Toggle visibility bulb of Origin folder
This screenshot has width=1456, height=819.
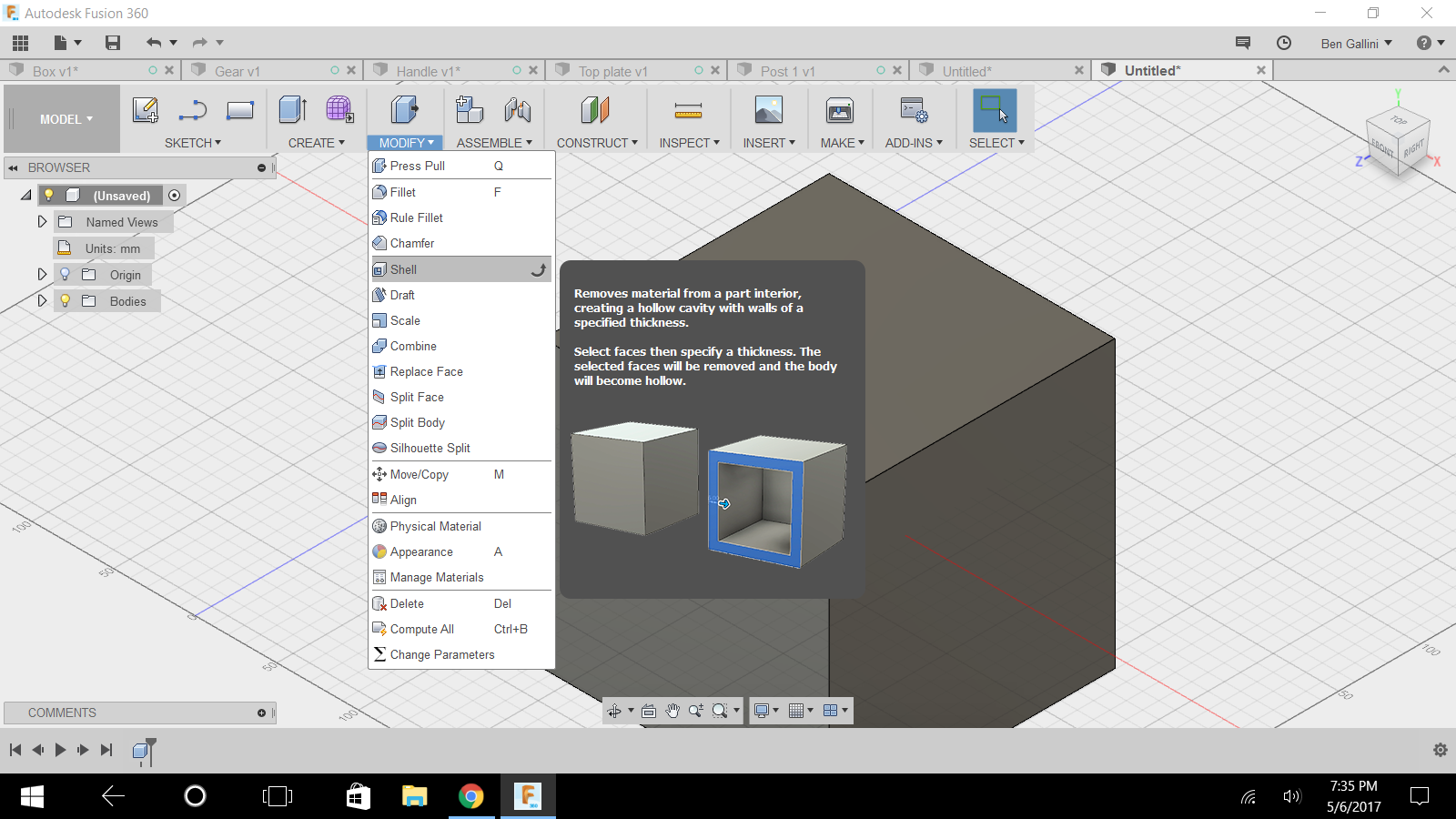click(x=65, y=274)
